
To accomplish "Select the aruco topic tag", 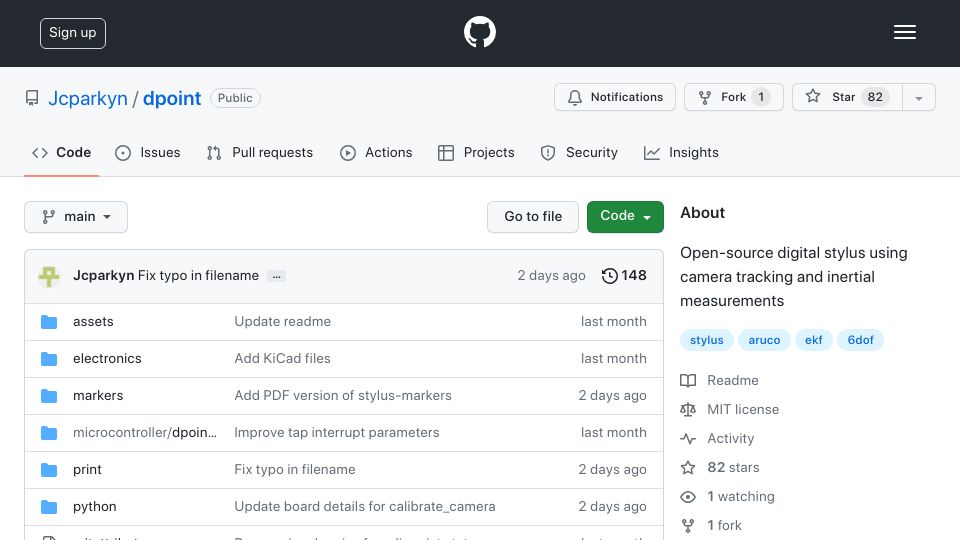I will pos(764,340).
